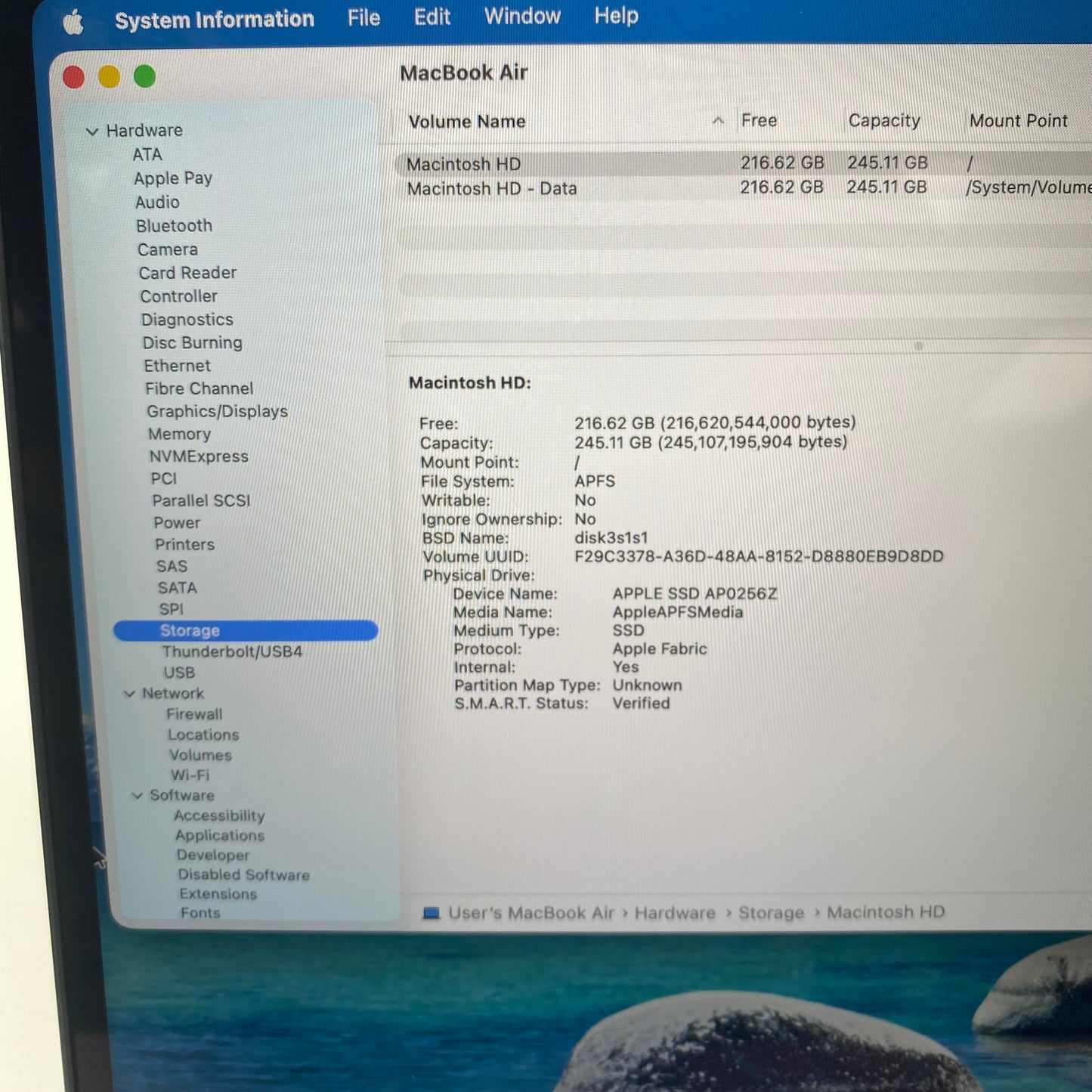Click User's MacBook Air in path bar

pos(531,913)
